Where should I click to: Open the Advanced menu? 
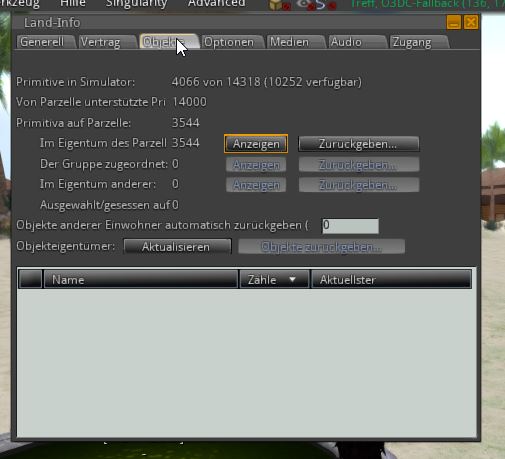[217, 4]
